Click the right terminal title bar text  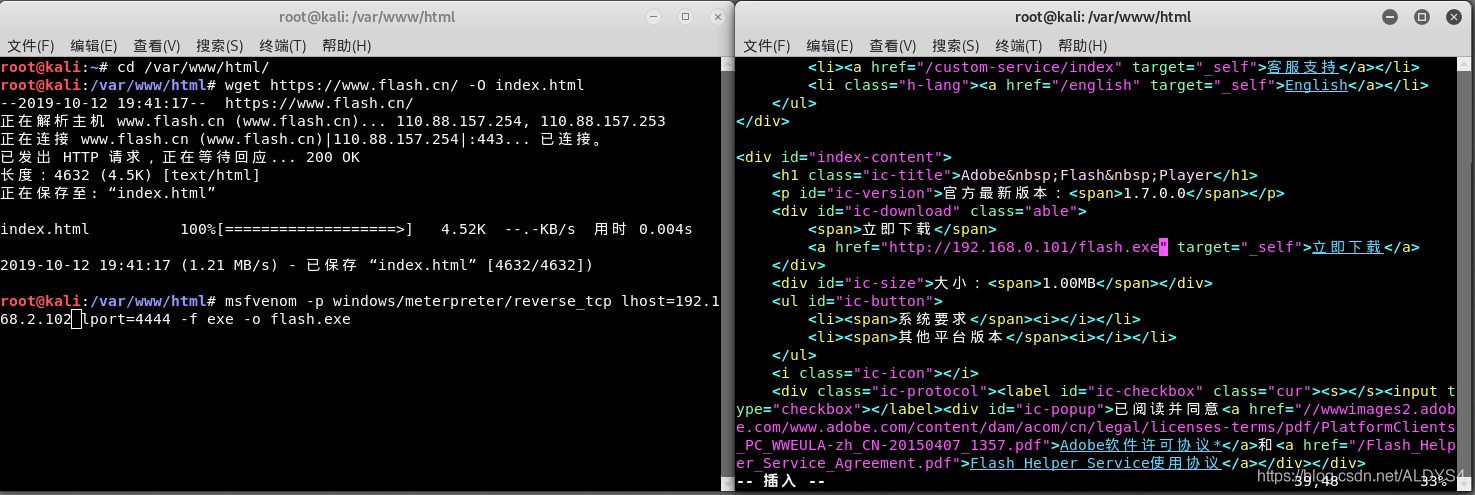tap(1103, 17)
